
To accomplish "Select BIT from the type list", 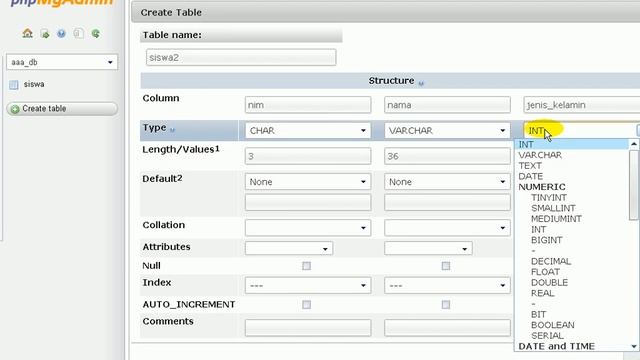I will point(538,314).
